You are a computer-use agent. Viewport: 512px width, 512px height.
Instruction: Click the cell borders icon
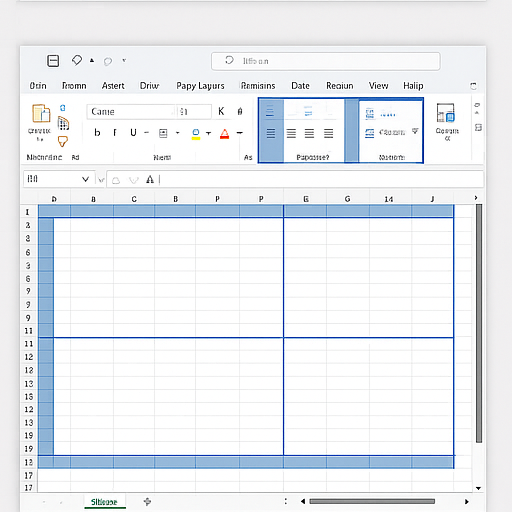pyautogui.click(x=163, y=133)
